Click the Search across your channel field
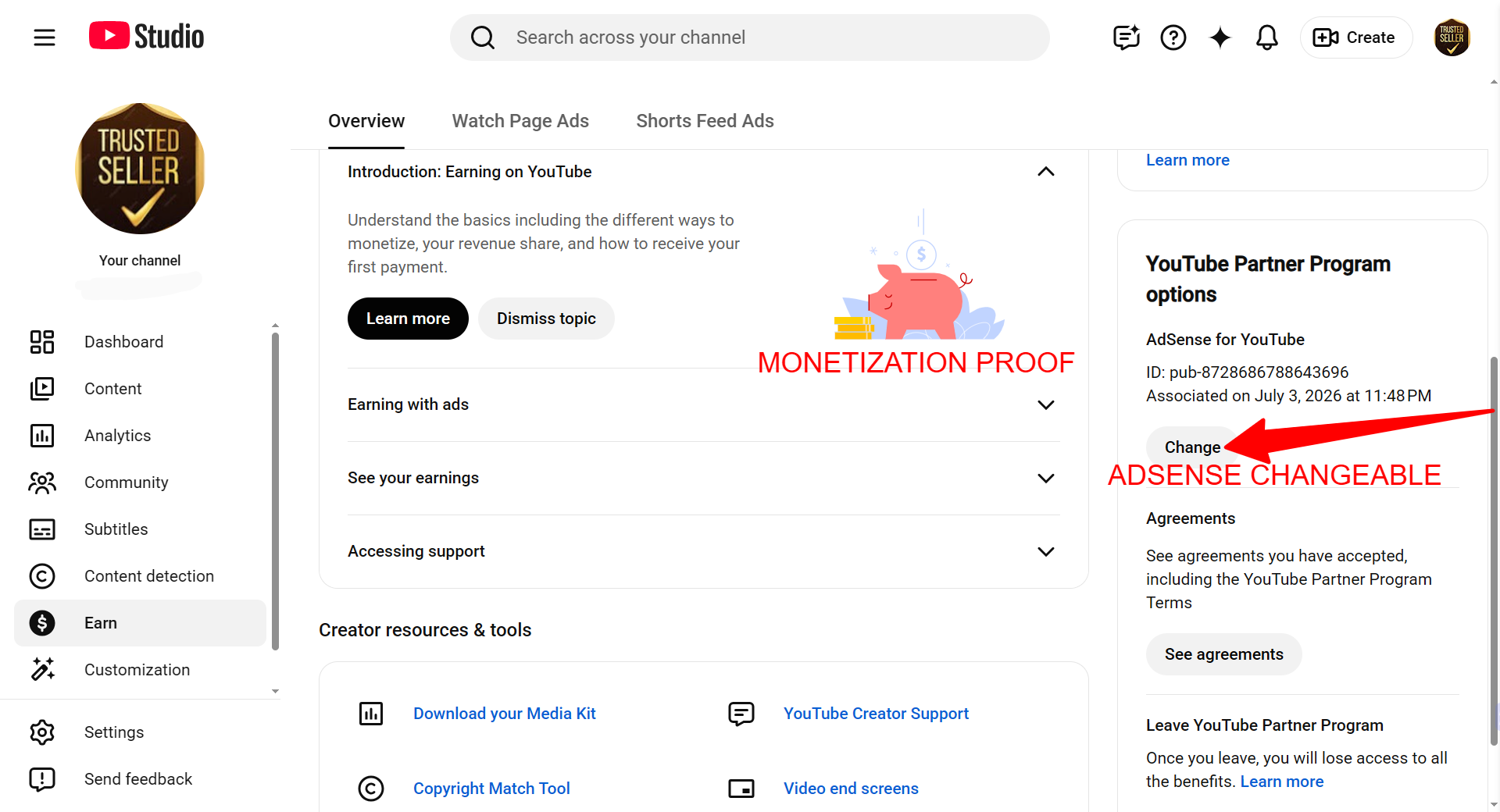 point(750,37)
